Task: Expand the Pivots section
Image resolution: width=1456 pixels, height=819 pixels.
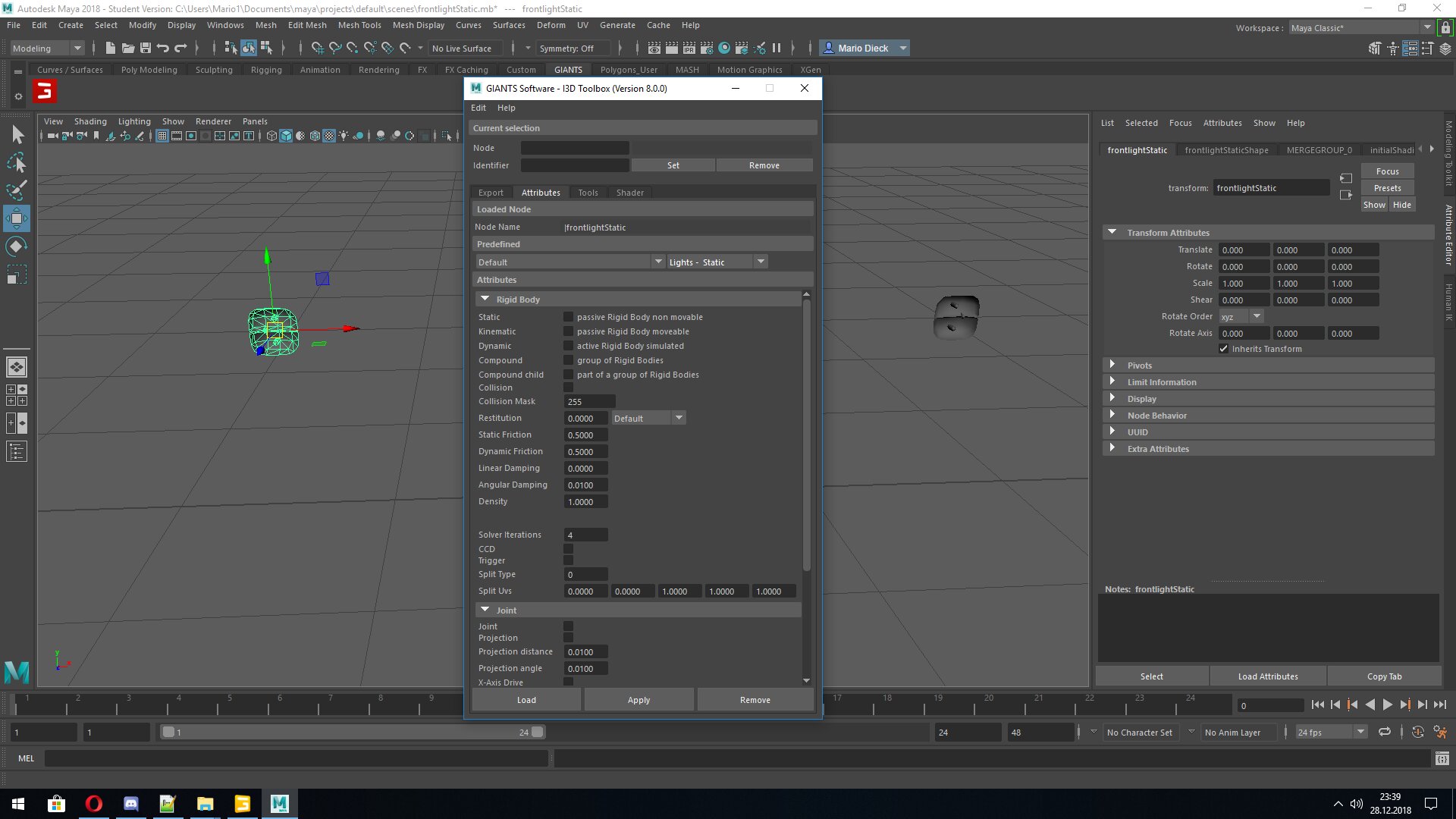Action: (x=1112, y=365)
